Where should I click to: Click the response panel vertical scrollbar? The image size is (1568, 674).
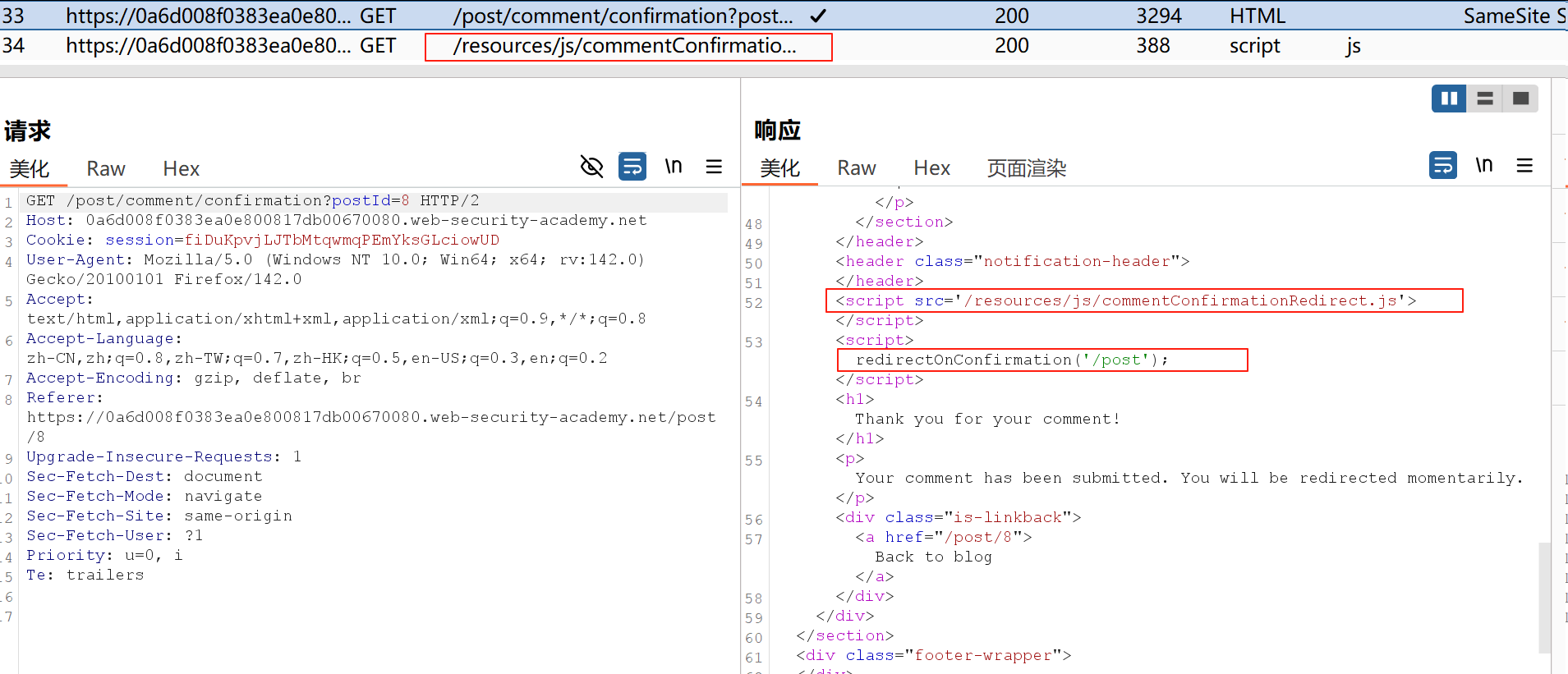click(1544, 597)
